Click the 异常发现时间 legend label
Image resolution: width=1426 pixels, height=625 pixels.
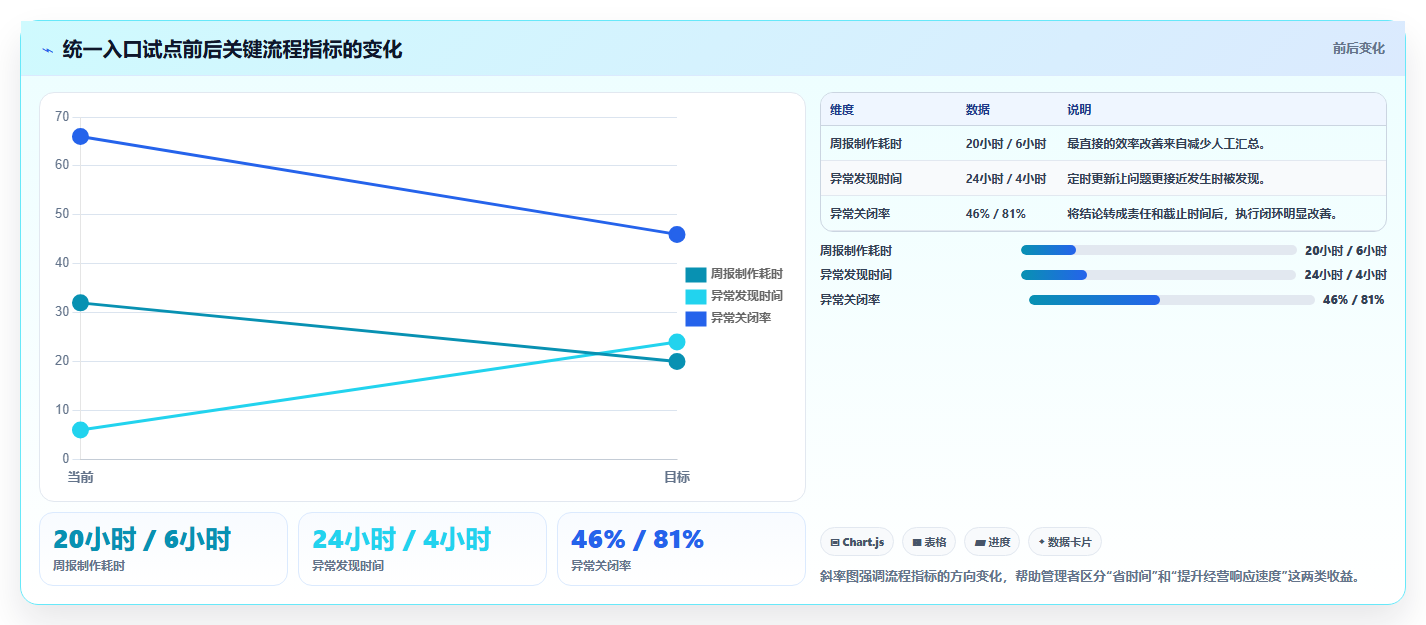coord(747,296)
